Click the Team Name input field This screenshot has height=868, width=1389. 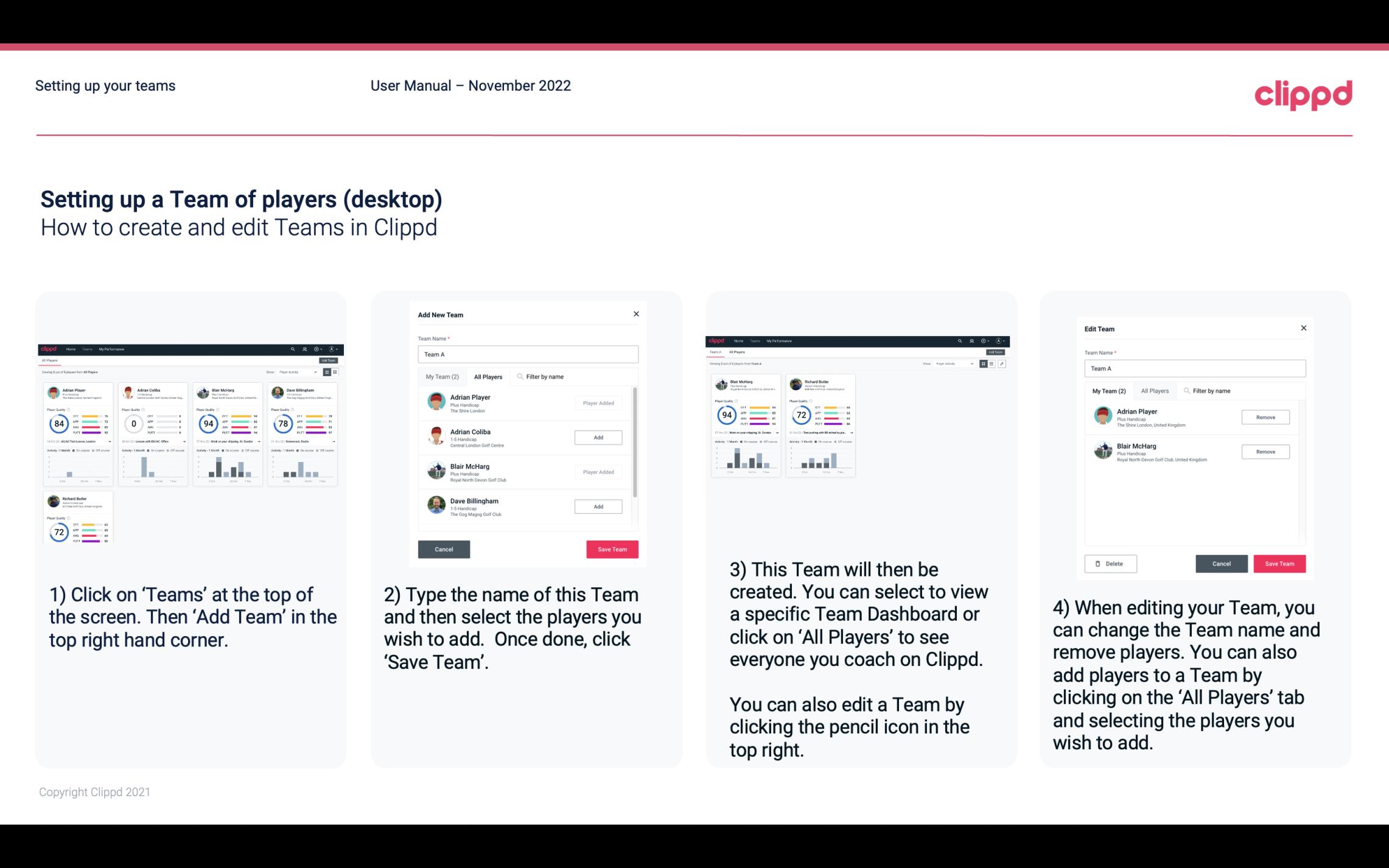click(528, 354)
